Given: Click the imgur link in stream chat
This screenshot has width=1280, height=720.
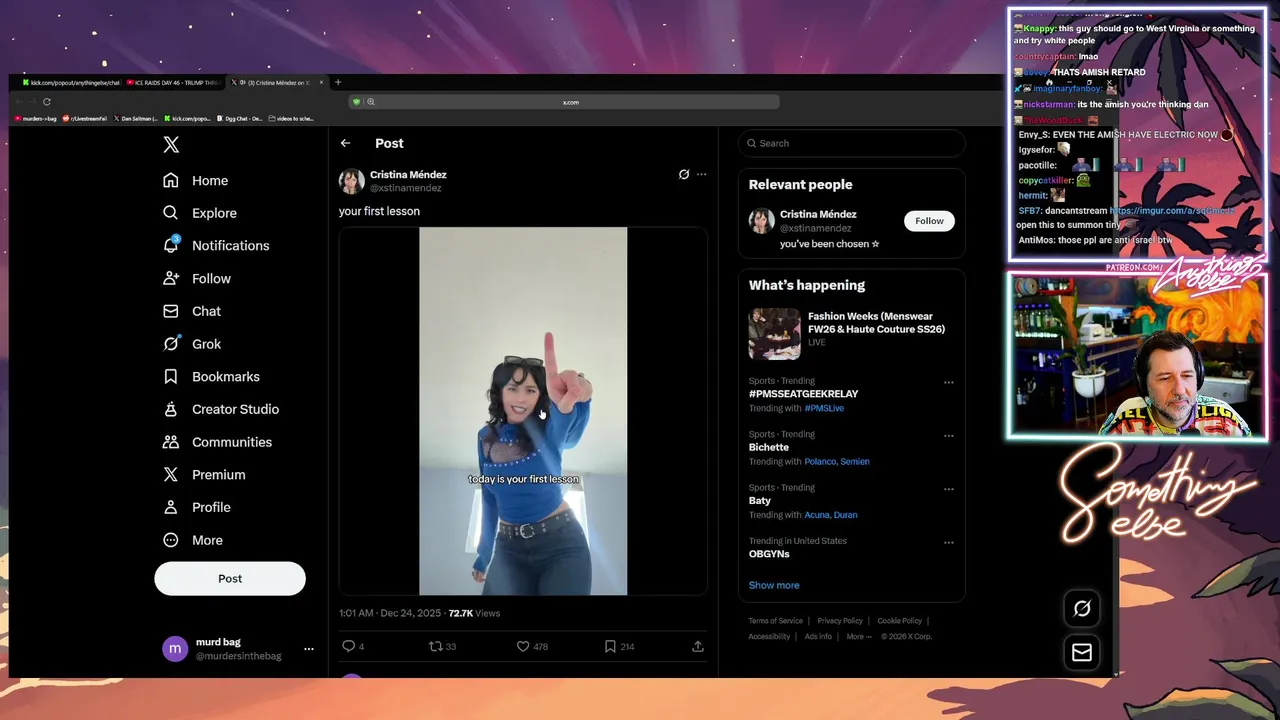Looking at the screenshot, I should point(1172,211).
